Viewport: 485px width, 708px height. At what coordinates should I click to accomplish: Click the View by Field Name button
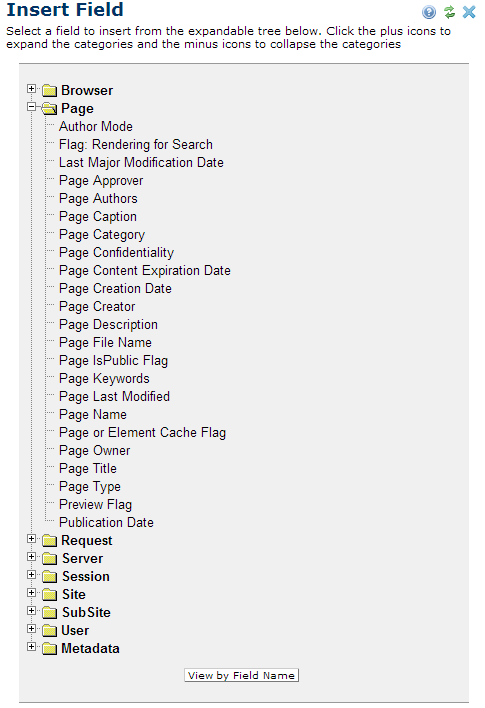242,675
